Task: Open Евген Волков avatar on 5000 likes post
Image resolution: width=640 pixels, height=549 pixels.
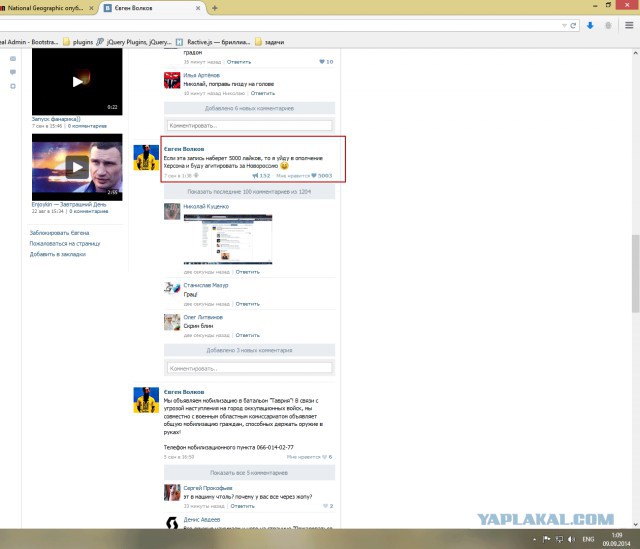Action: click(148, 157)
